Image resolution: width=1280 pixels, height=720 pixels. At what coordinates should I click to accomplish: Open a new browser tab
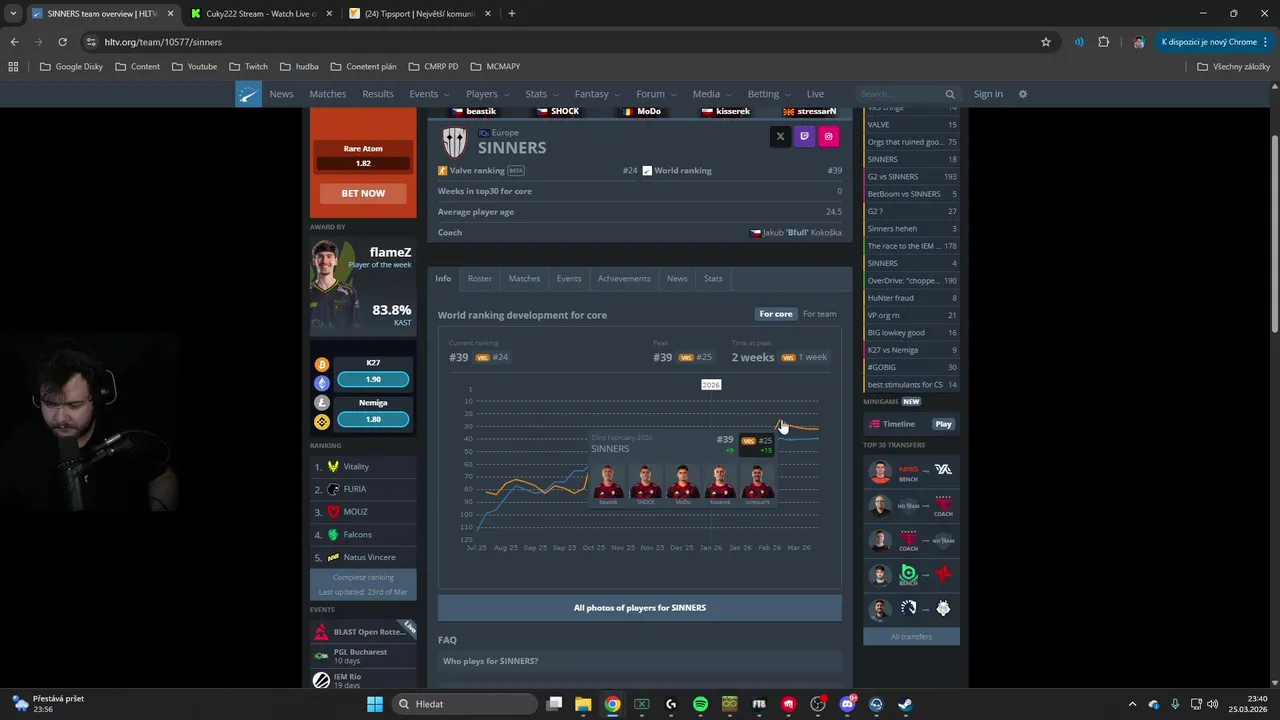pyautogui.click(x=511, y=14)
